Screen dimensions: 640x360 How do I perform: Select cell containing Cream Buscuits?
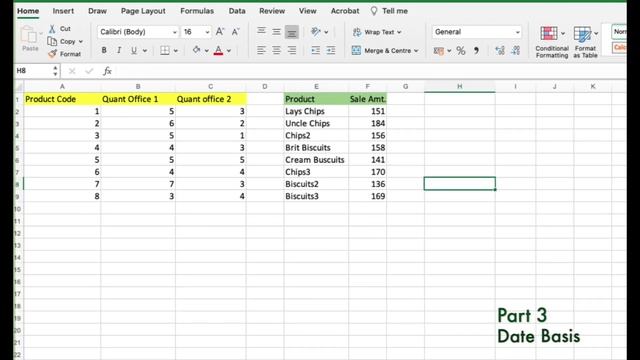tap(316, 160)
